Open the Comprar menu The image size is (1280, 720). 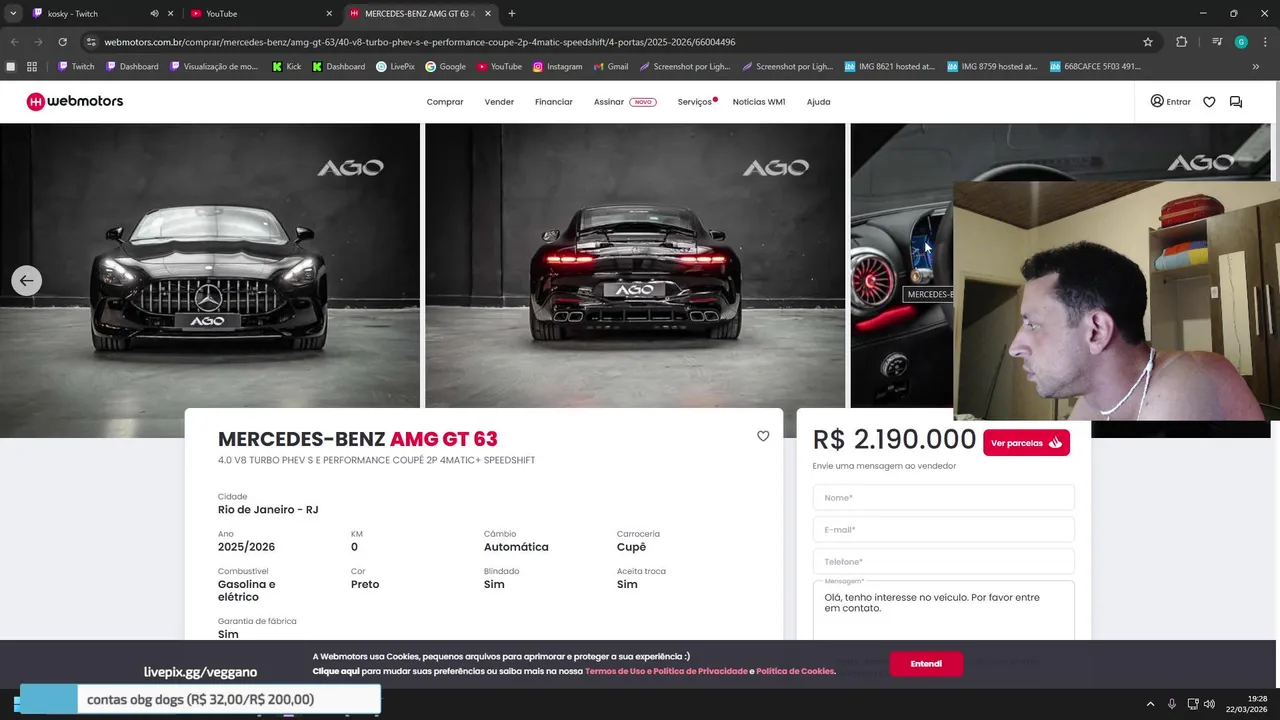coord(445,102)
